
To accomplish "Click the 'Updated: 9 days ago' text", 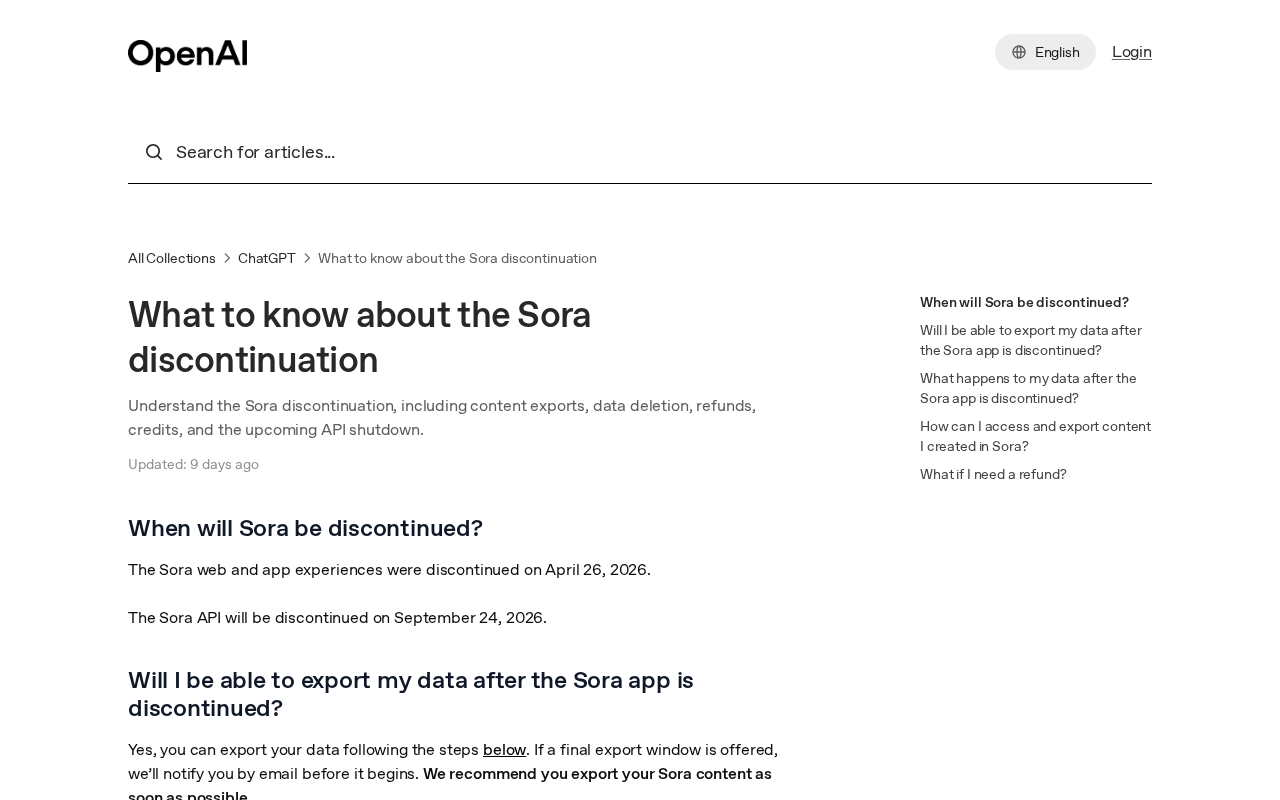I will click(x=193, y=464).
